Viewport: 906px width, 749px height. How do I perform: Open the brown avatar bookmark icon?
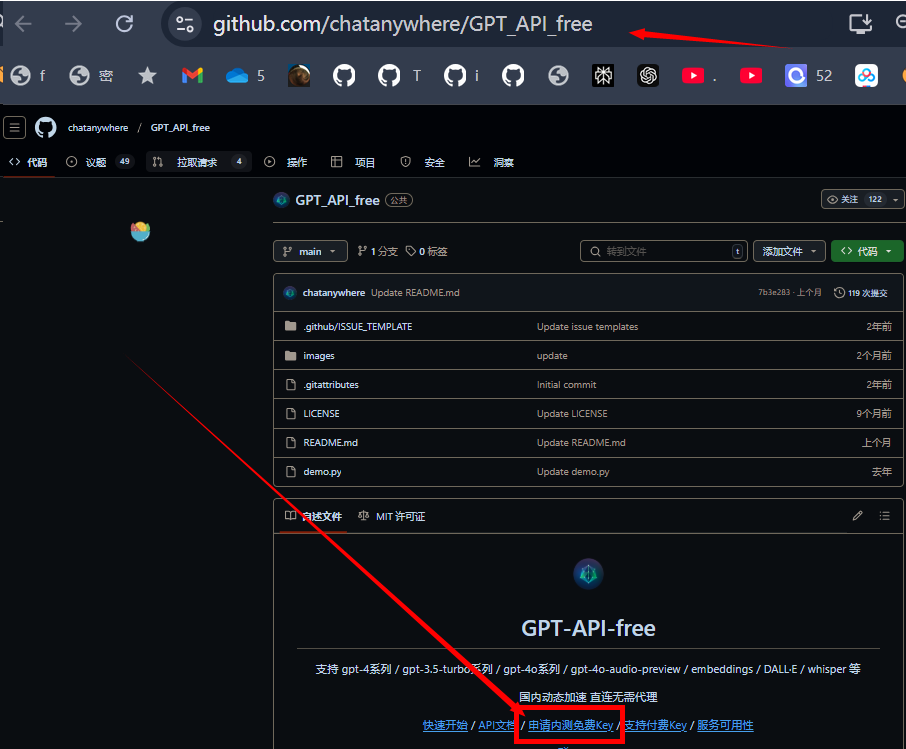coord(299,76)
